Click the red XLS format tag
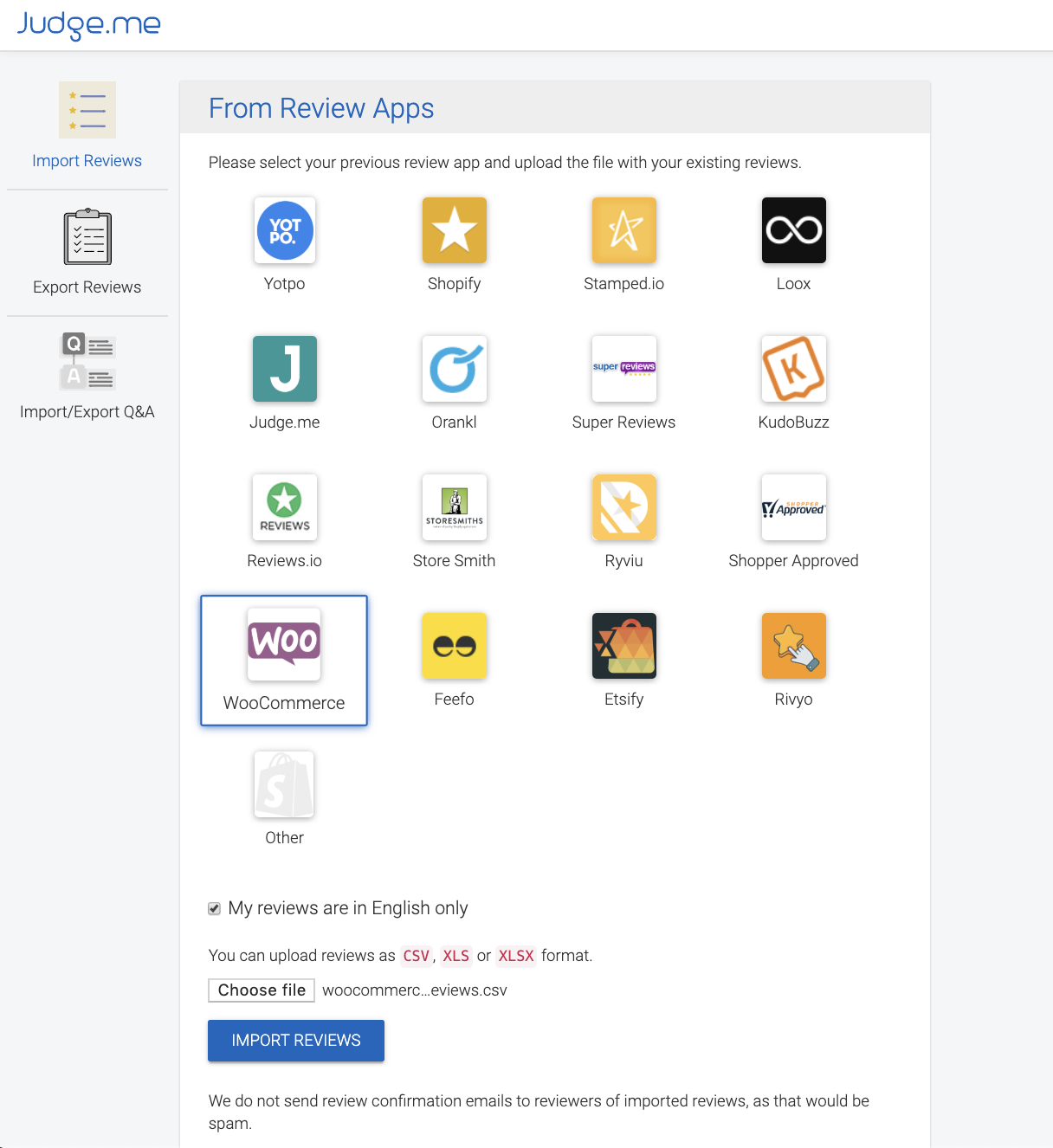The image size is (1053, 1148). [456, 956]
